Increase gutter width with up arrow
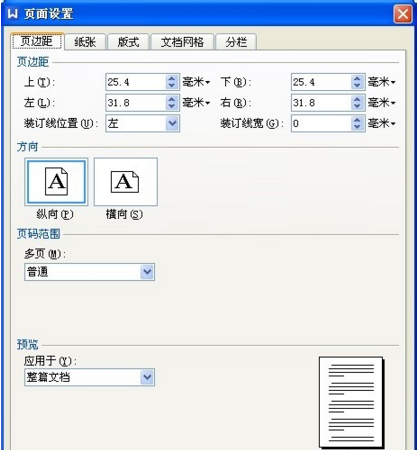The height and width of the screenshot is (450, 418). pos(357,120)
